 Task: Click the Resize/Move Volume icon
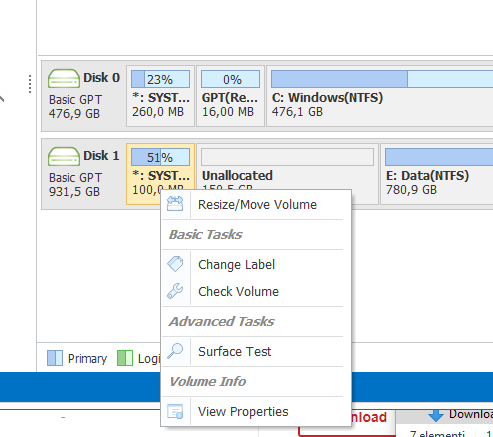(x=175, y=204)
